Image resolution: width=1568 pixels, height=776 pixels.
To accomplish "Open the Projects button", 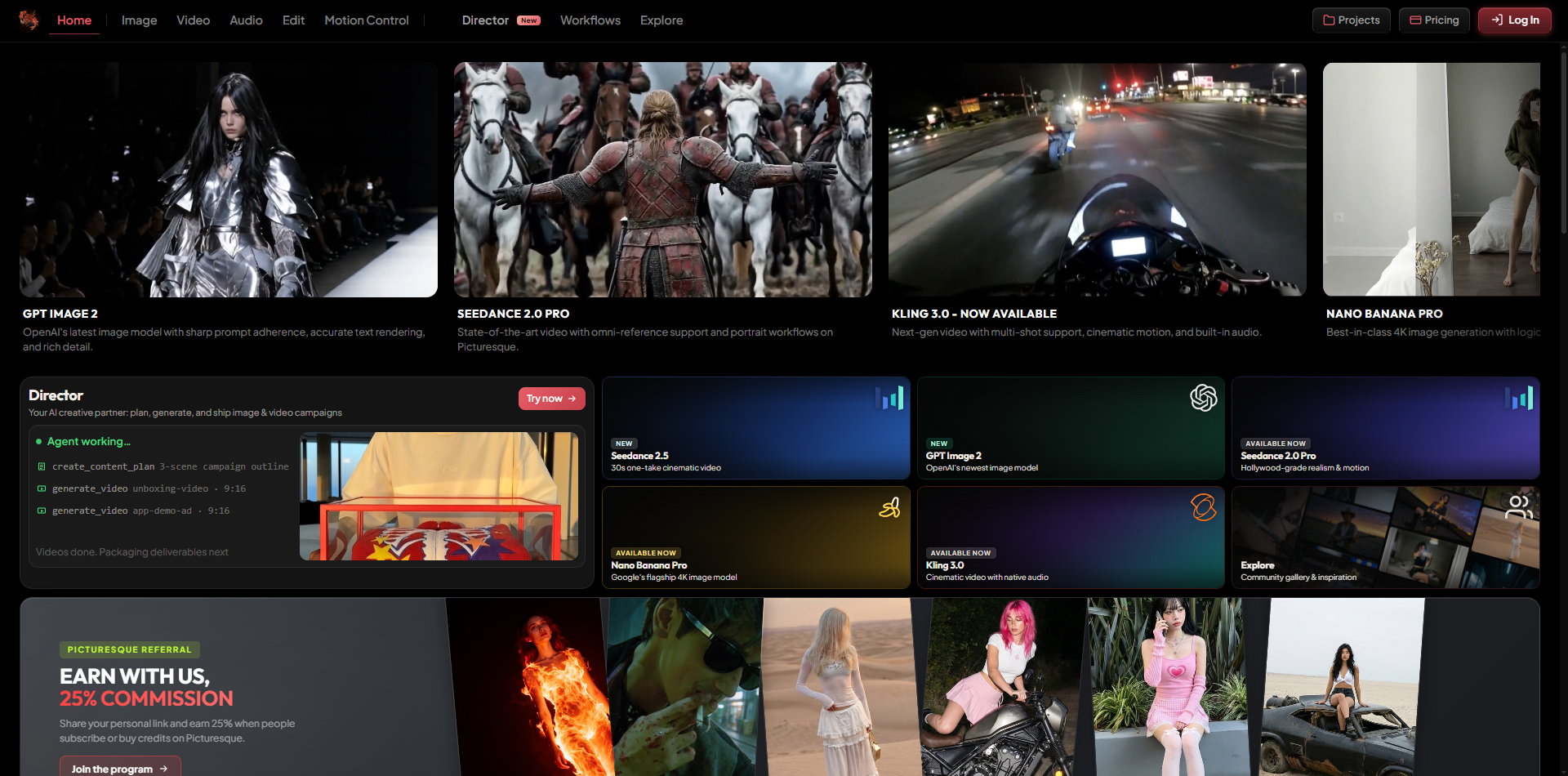I will [x=1352, y=20].
